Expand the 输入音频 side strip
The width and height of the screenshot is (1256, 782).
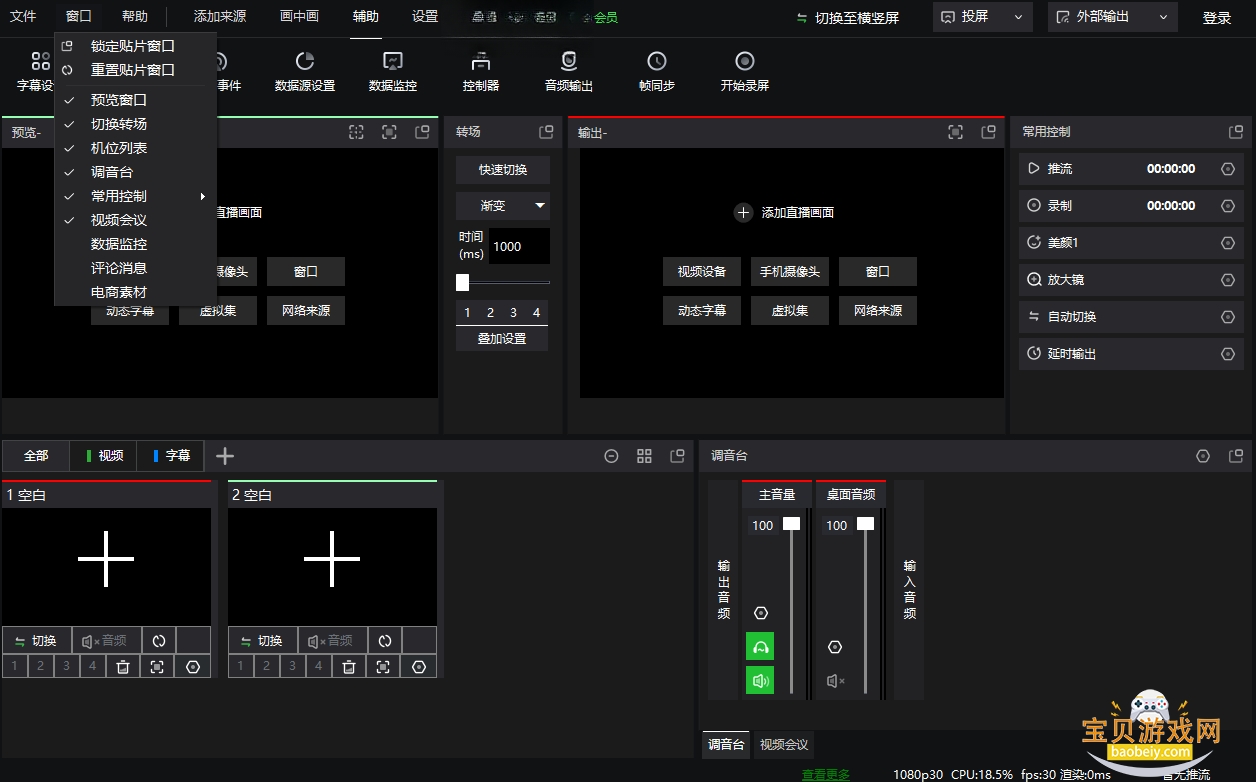point(909,590)
